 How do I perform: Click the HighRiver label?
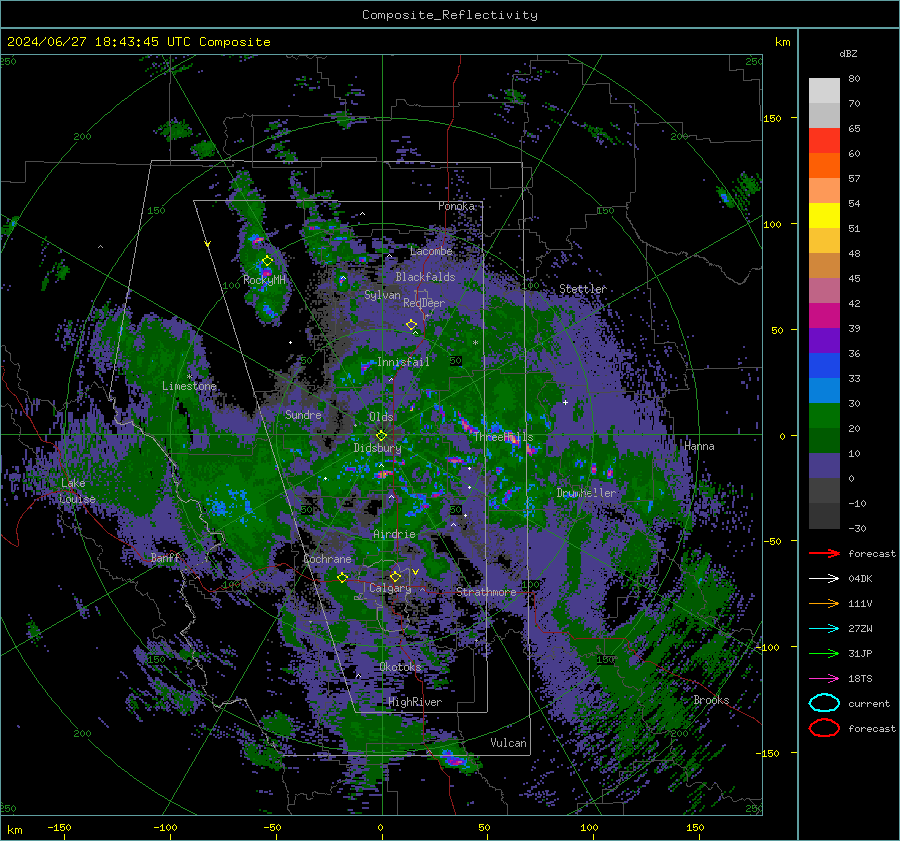click(415, 702)
